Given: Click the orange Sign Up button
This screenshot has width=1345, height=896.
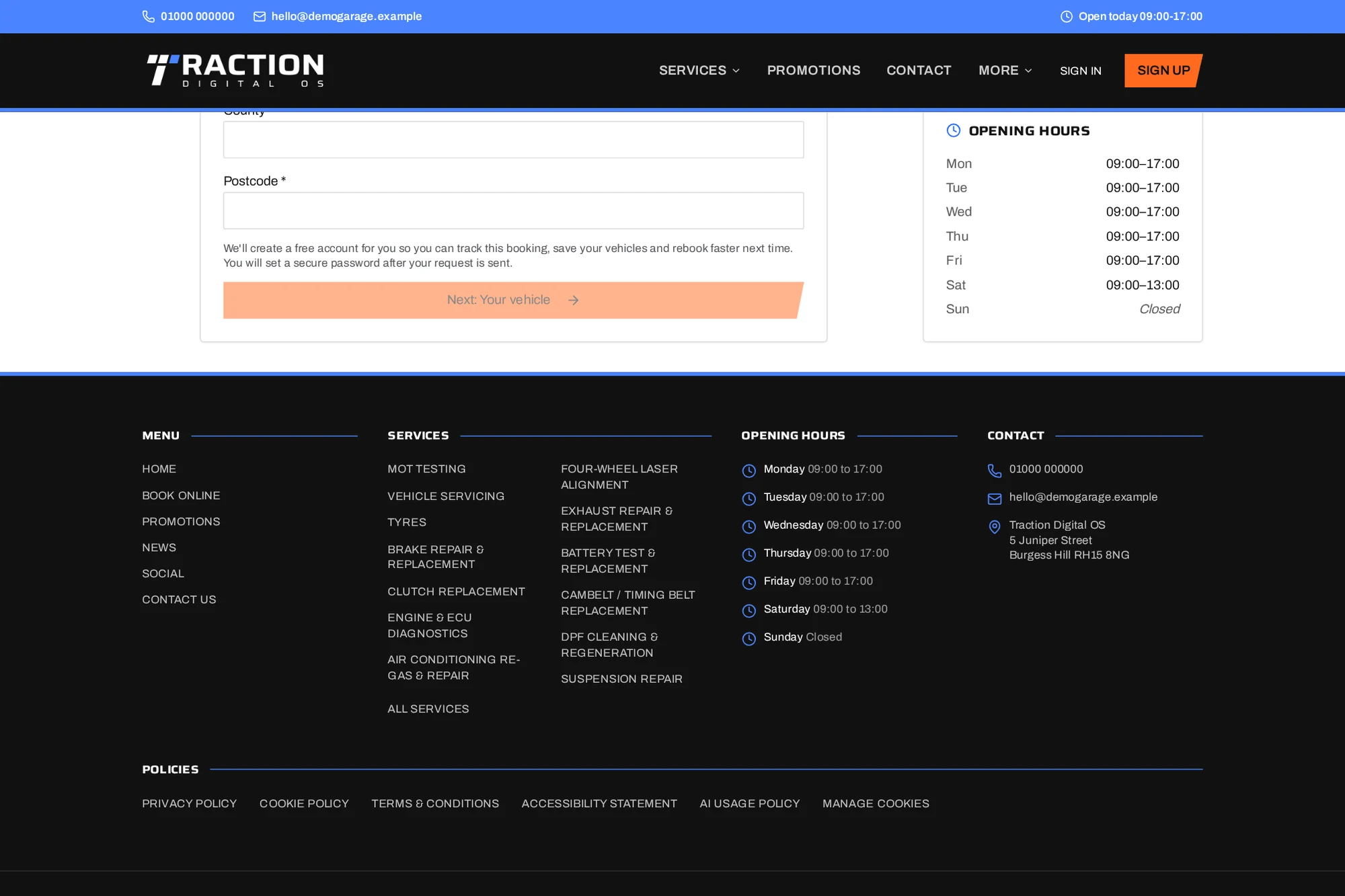Looking at the screenshot, I should [x=1163, y=71].
